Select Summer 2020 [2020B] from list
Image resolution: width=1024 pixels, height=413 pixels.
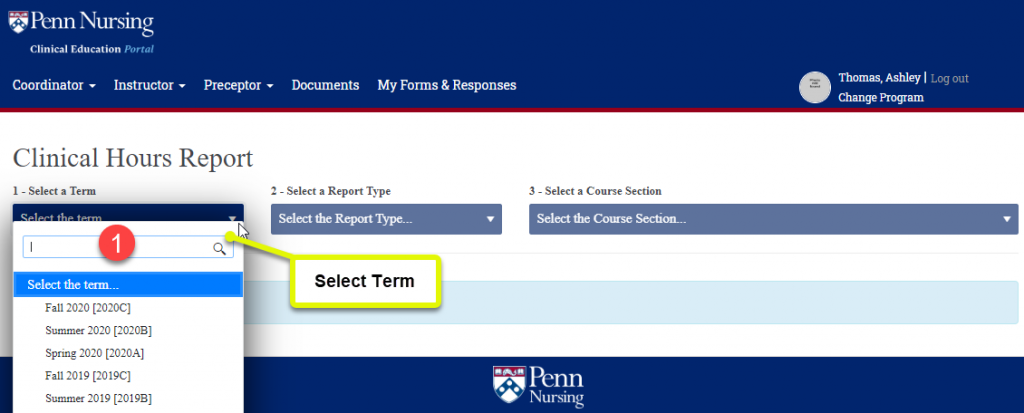pos(98,331)
